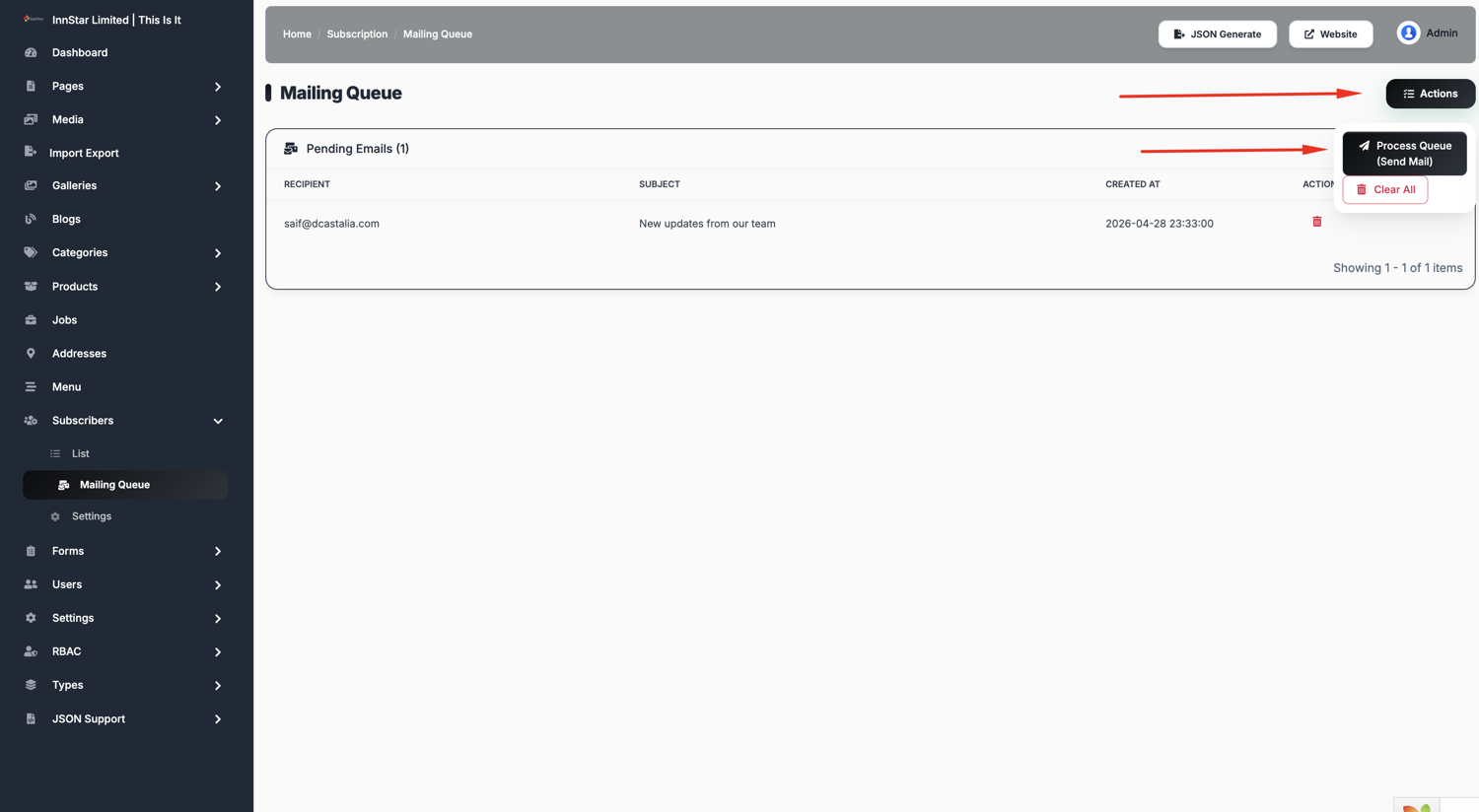
Task: Click the Menu hamburger icon in sidebar
Action: coord(31,386)
